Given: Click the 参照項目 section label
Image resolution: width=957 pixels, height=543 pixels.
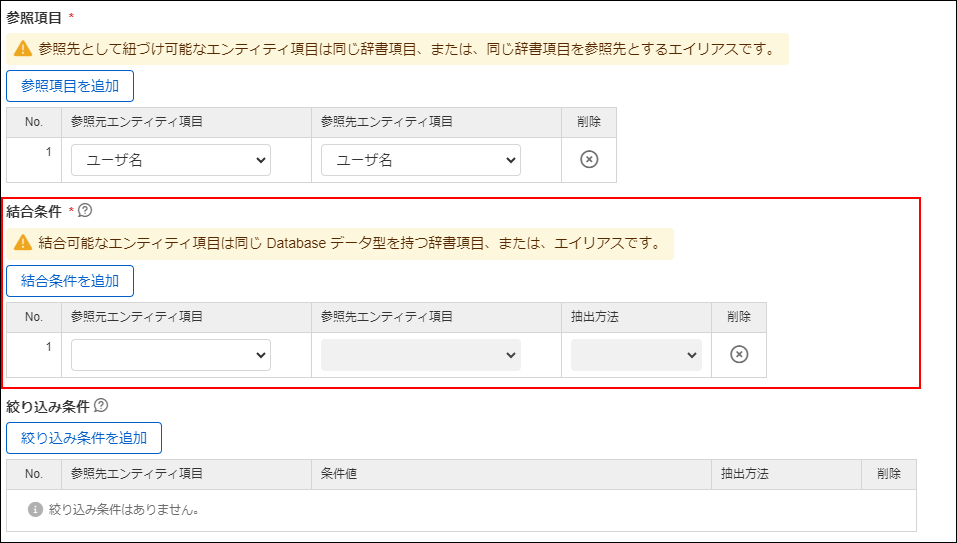Looking at the screenshot, I should [x=34, y=18].
